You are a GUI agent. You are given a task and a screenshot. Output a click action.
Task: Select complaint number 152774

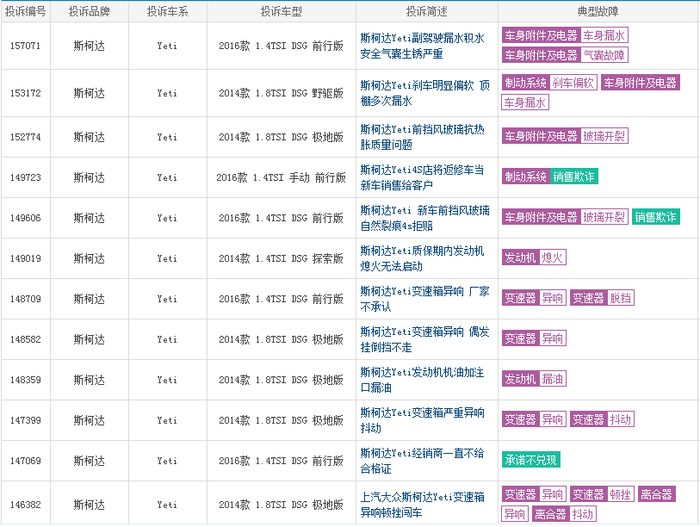[25, 137]
